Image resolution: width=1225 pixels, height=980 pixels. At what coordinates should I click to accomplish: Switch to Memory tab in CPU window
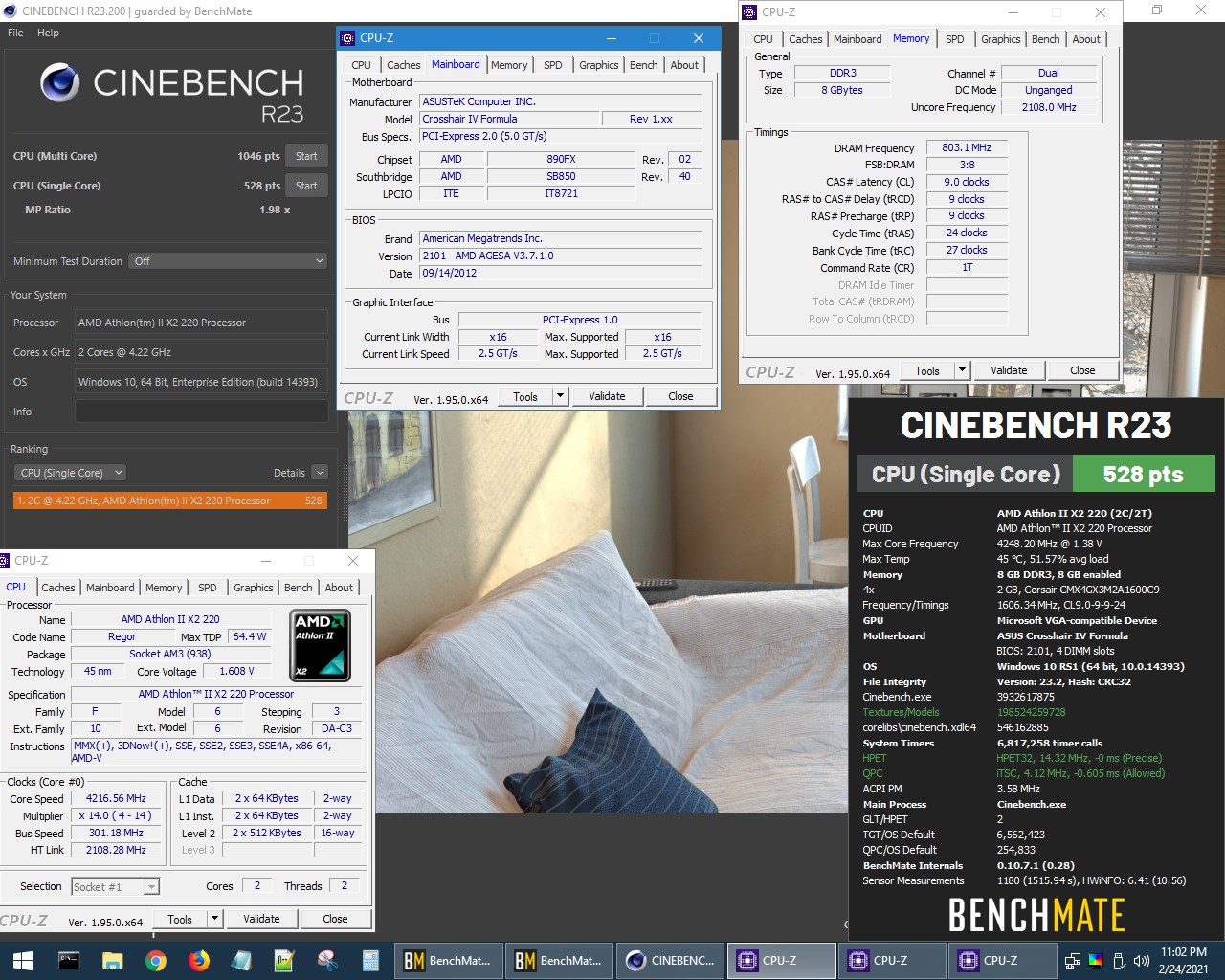click(x=164, y=588)
